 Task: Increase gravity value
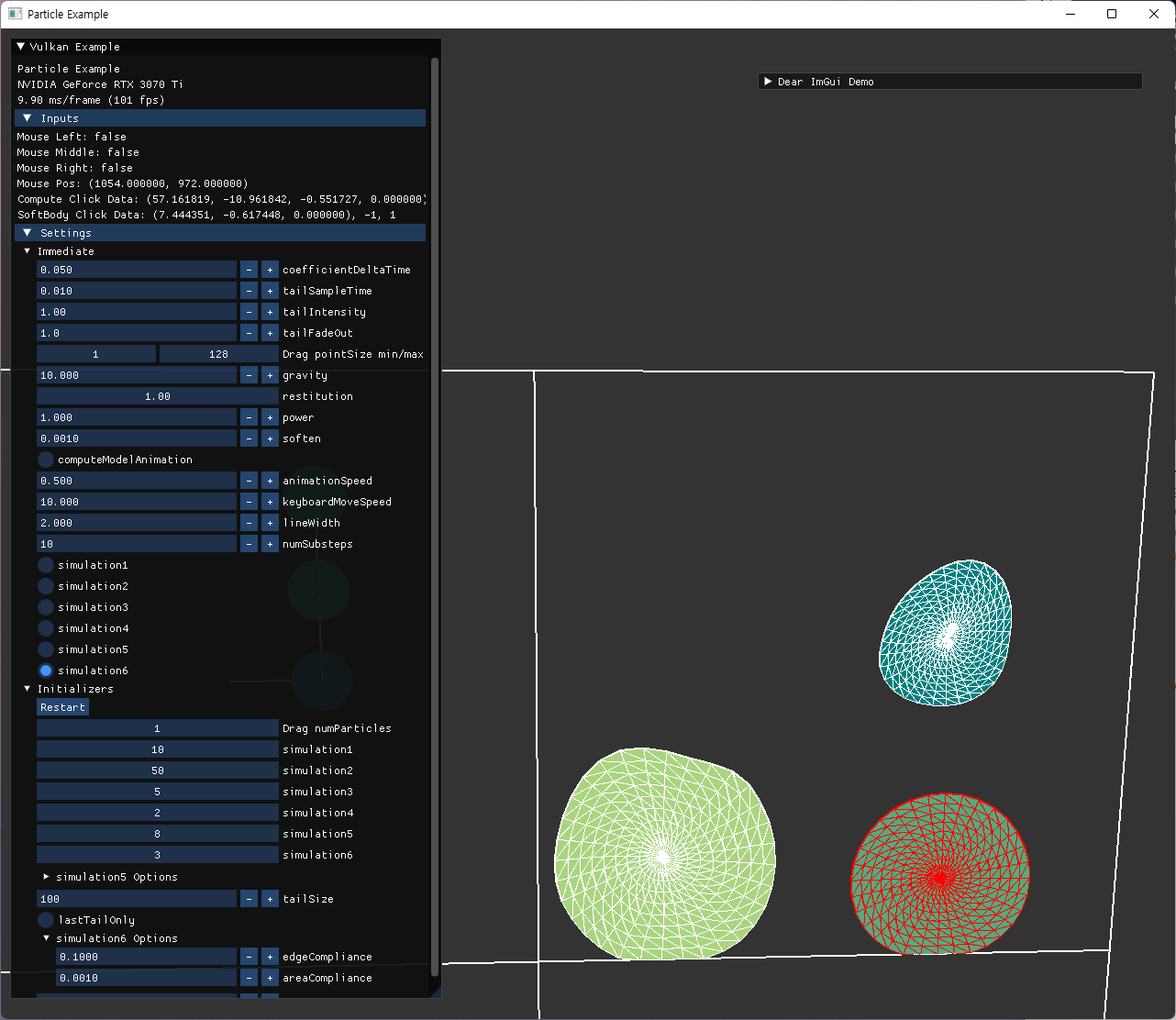pos(270,375)
